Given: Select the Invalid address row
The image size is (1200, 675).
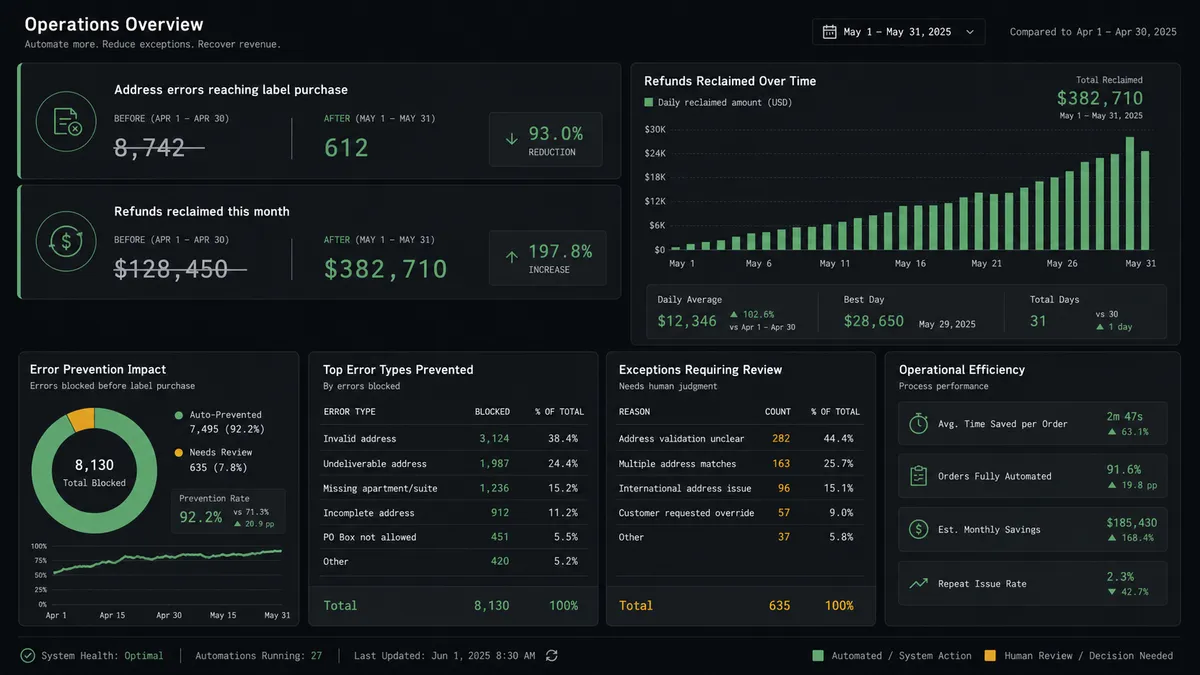Looking at the screenshot, I should pos(453,439).
